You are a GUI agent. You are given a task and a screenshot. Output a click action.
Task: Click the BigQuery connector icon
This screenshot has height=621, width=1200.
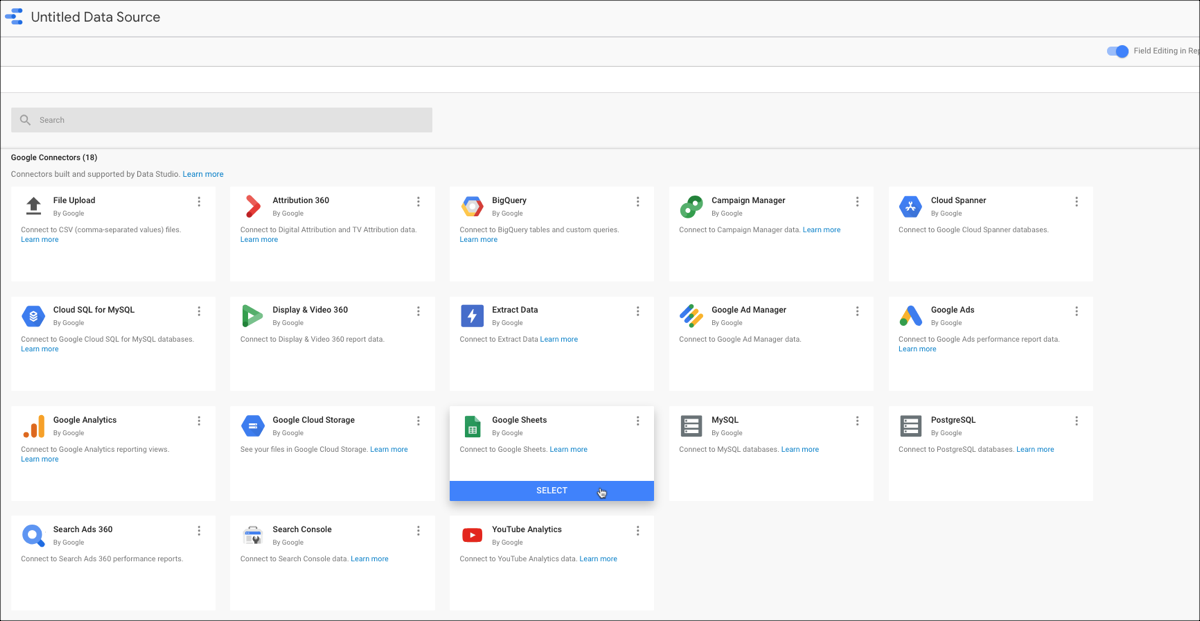[x=472, y=206]
